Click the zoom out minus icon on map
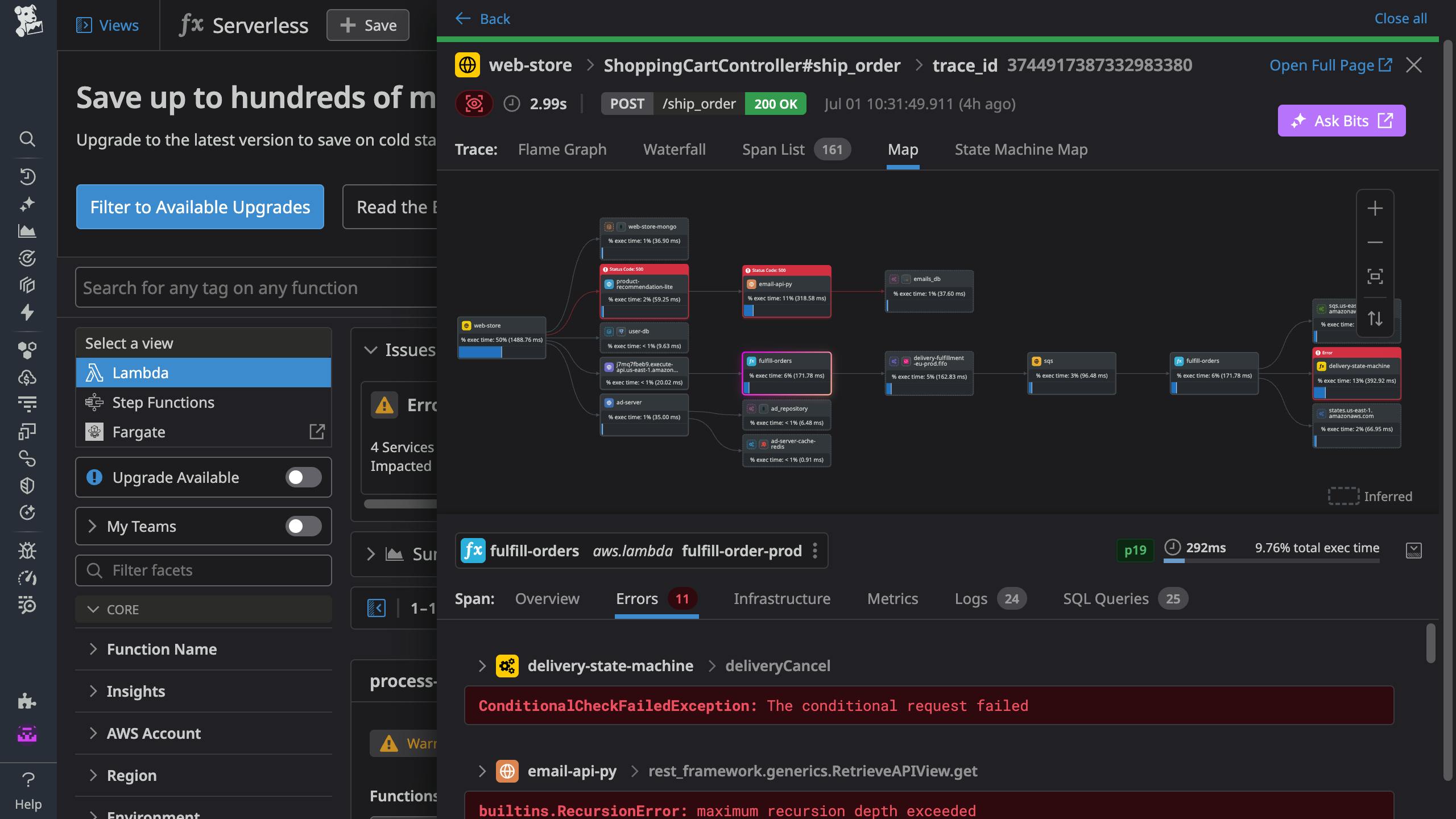The image size is (1456, 819). [1375, 242]
